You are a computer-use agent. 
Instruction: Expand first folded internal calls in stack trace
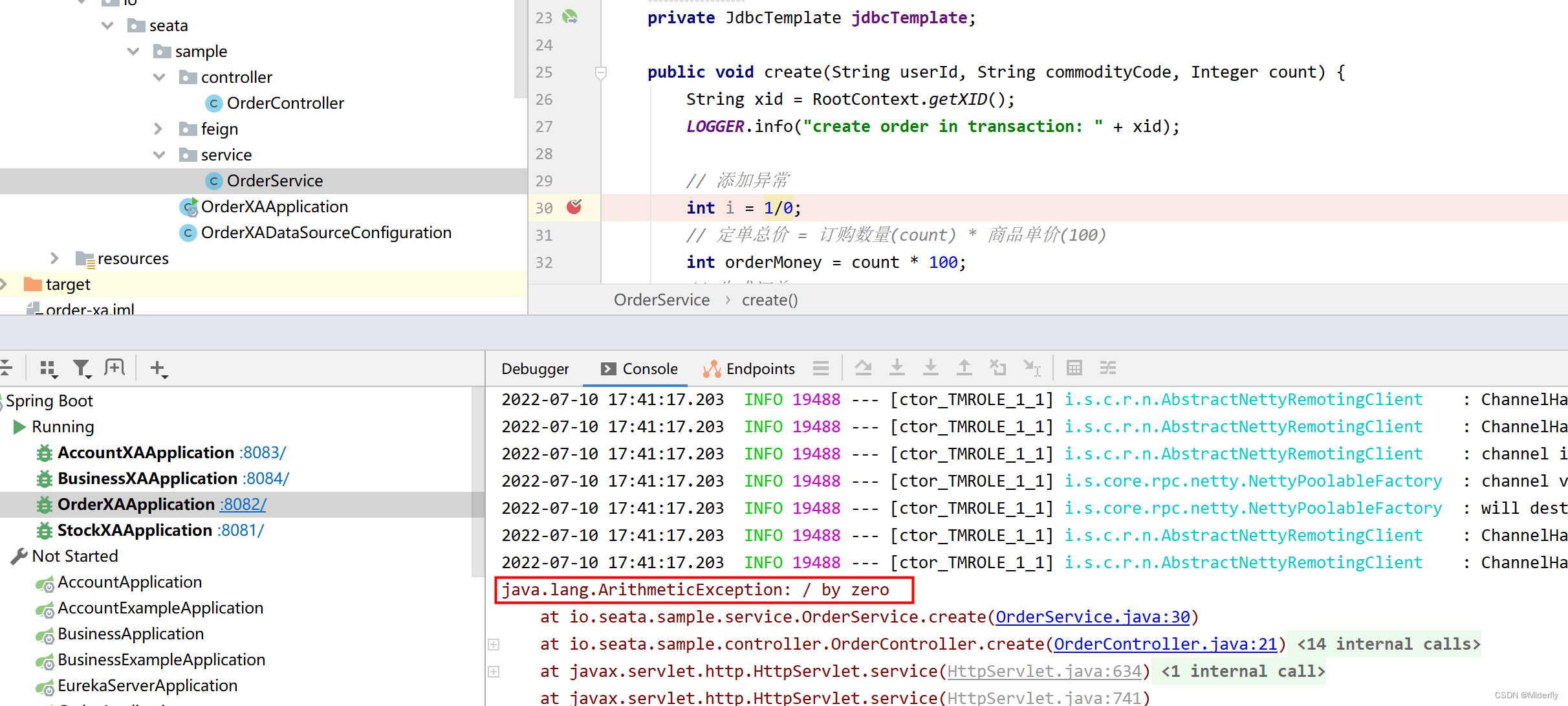[x=494, y=645]
